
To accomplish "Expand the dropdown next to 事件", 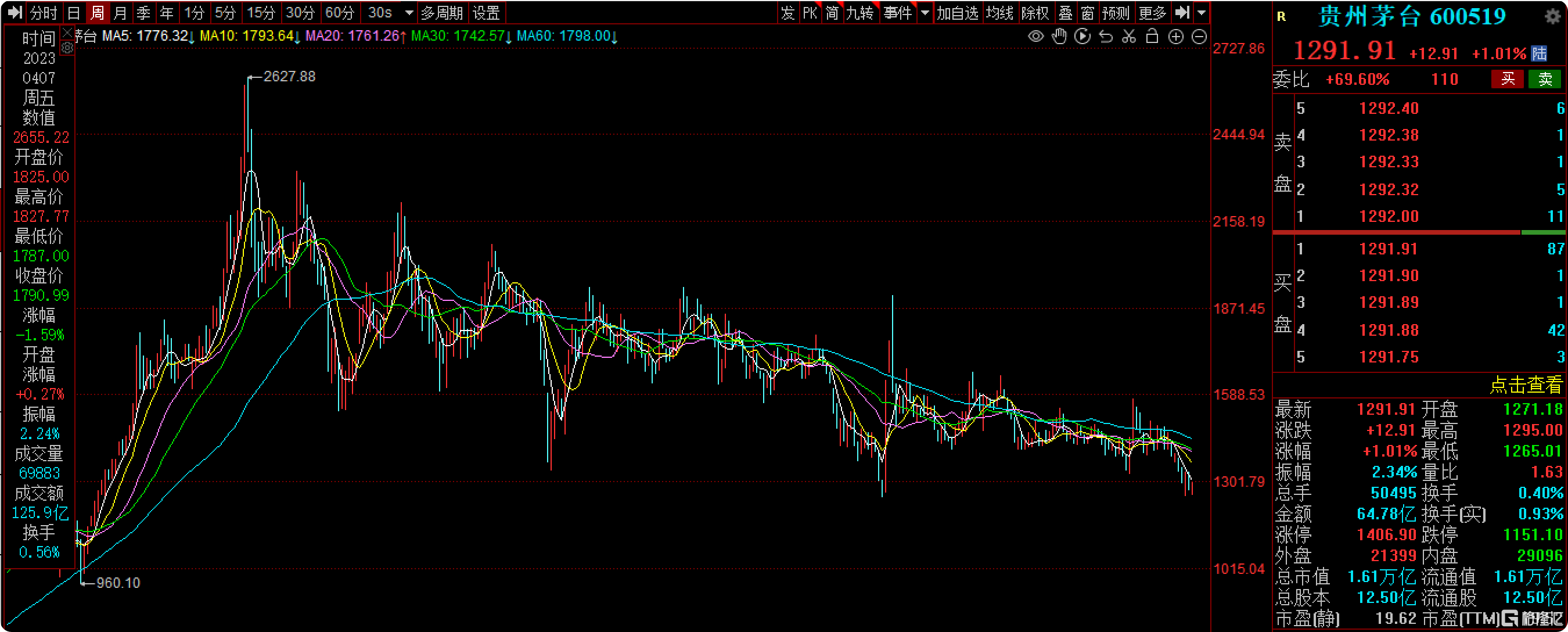I will click(x=925, y=13).
